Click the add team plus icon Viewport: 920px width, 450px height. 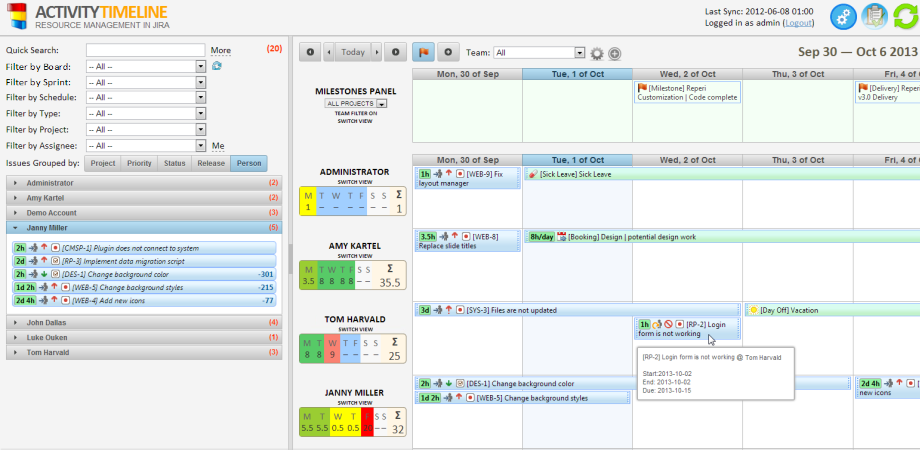(615, 53)
